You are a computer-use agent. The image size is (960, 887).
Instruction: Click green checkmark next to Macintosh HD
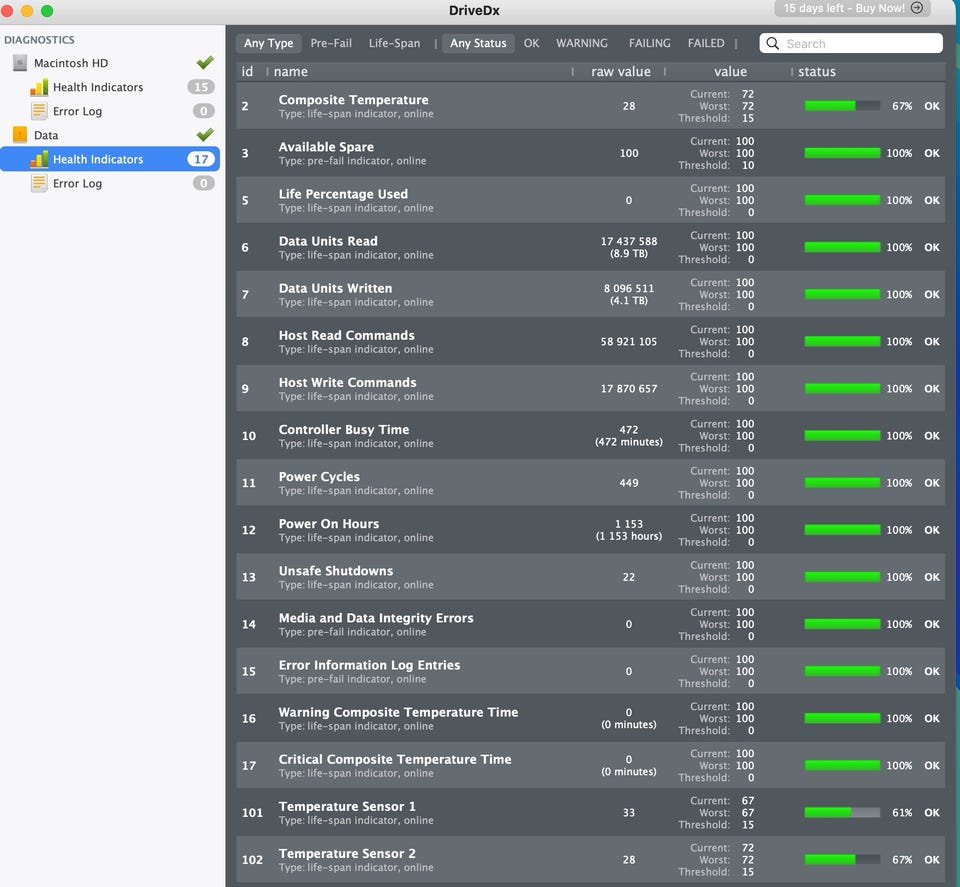tap(205, 62)
